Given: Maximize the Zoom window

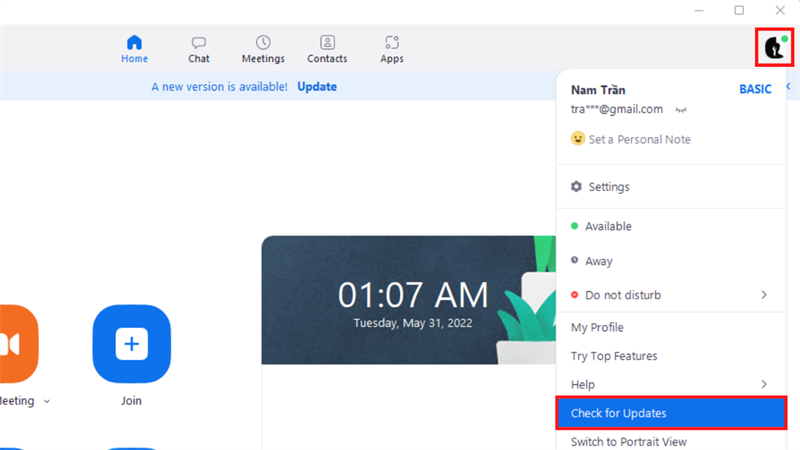Looking at the screenshot, I should (x=739, y=10).
